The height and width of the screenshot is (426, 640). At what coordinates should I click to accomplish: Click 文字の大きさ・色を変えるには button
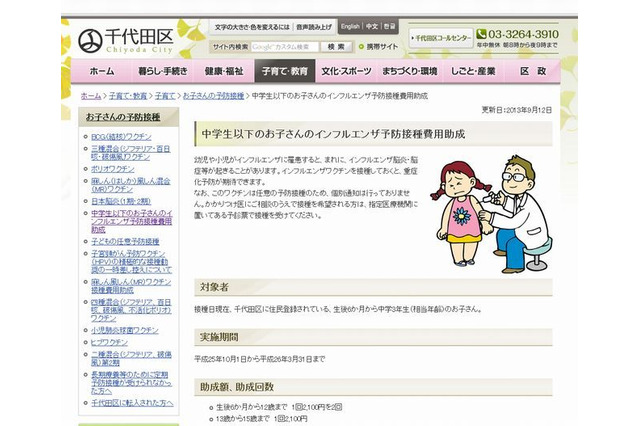point(252,27)
